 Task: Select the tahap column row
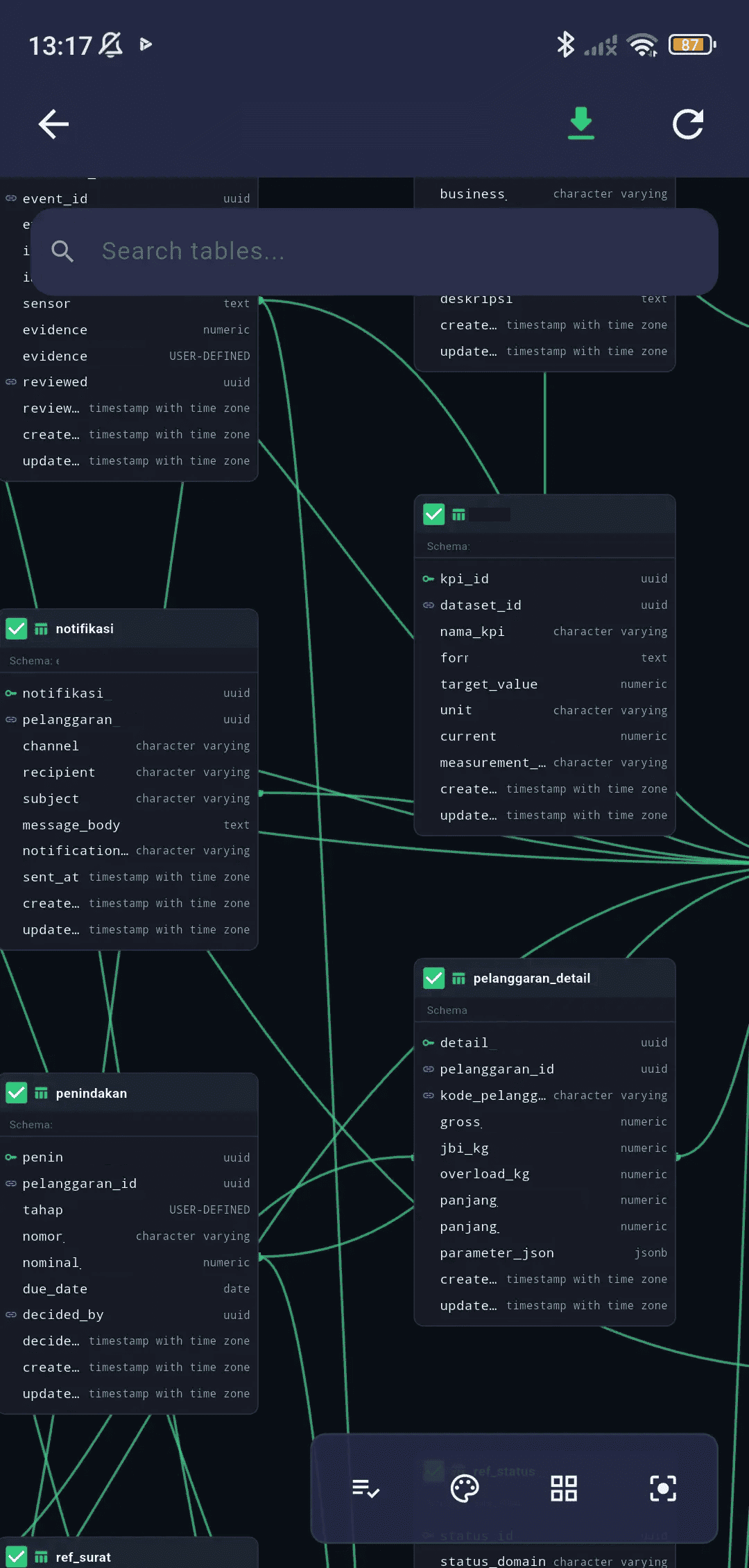click(x=129, y=1210)
